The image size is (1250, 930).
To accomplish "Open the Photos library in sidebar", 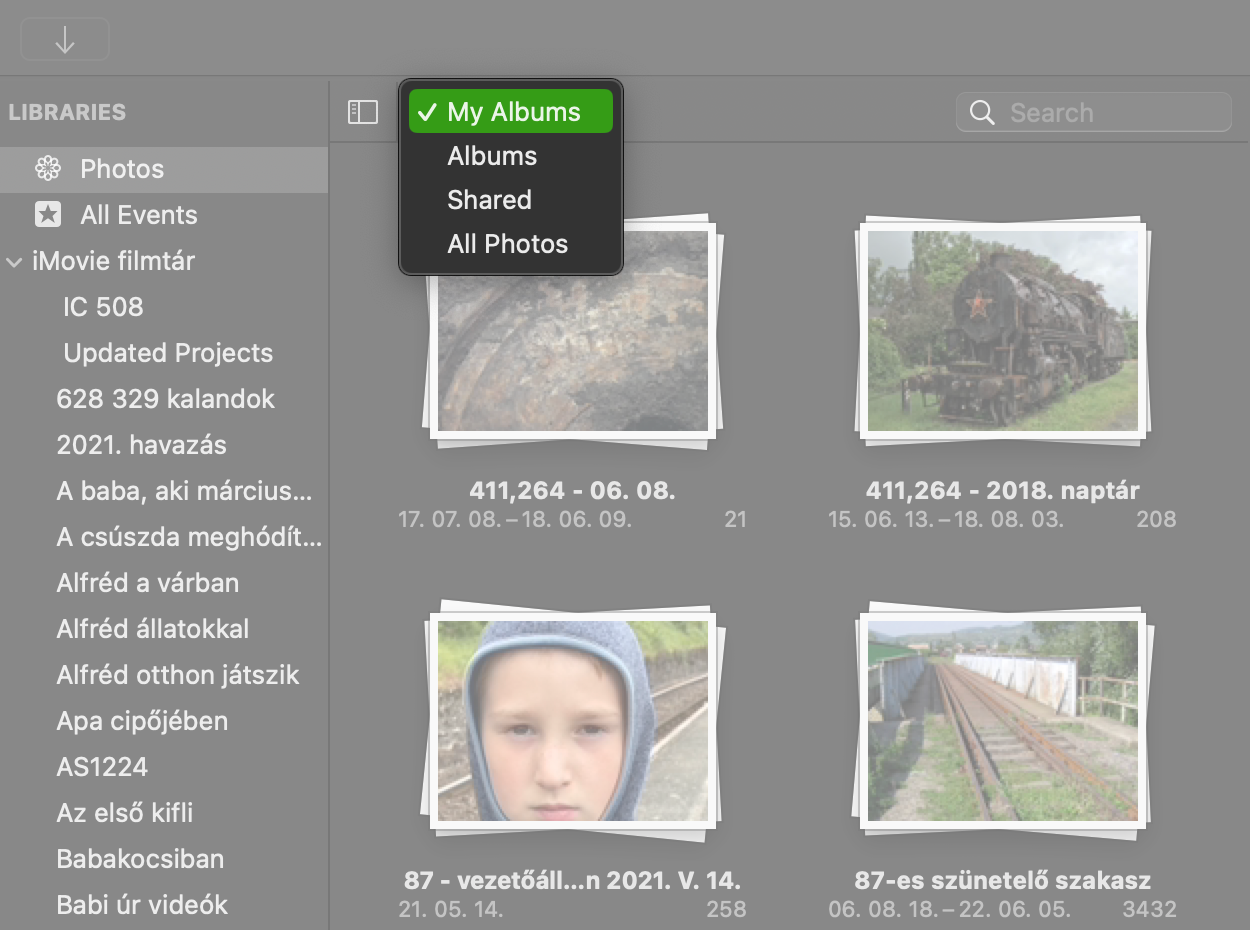I will coord(164,169).
